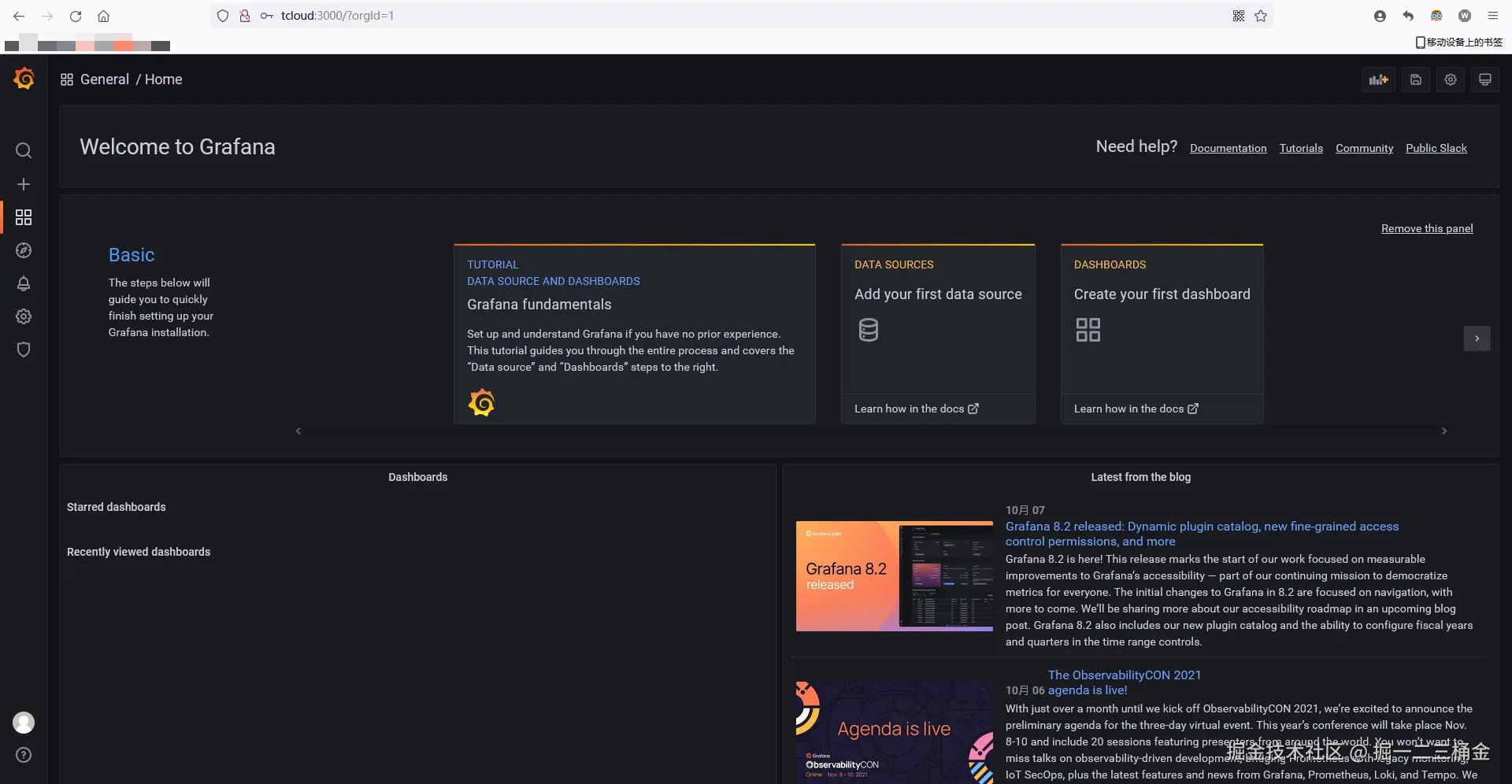1512x784 pixels.
Task: Click the Welcome to Grafana heading
Action: [177, 147]
